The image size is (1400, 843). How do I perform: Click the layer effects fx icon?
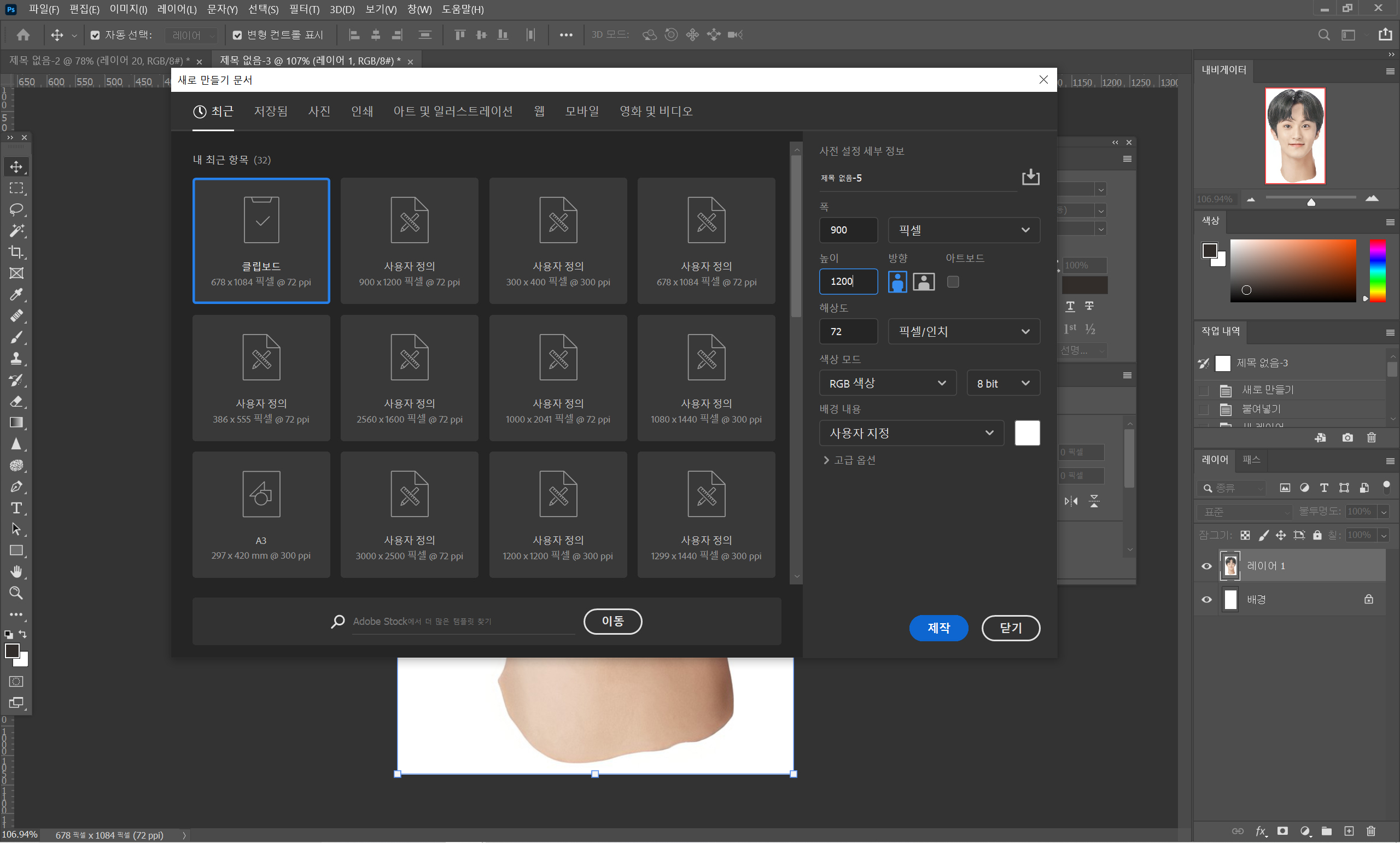click(1260, 831)
